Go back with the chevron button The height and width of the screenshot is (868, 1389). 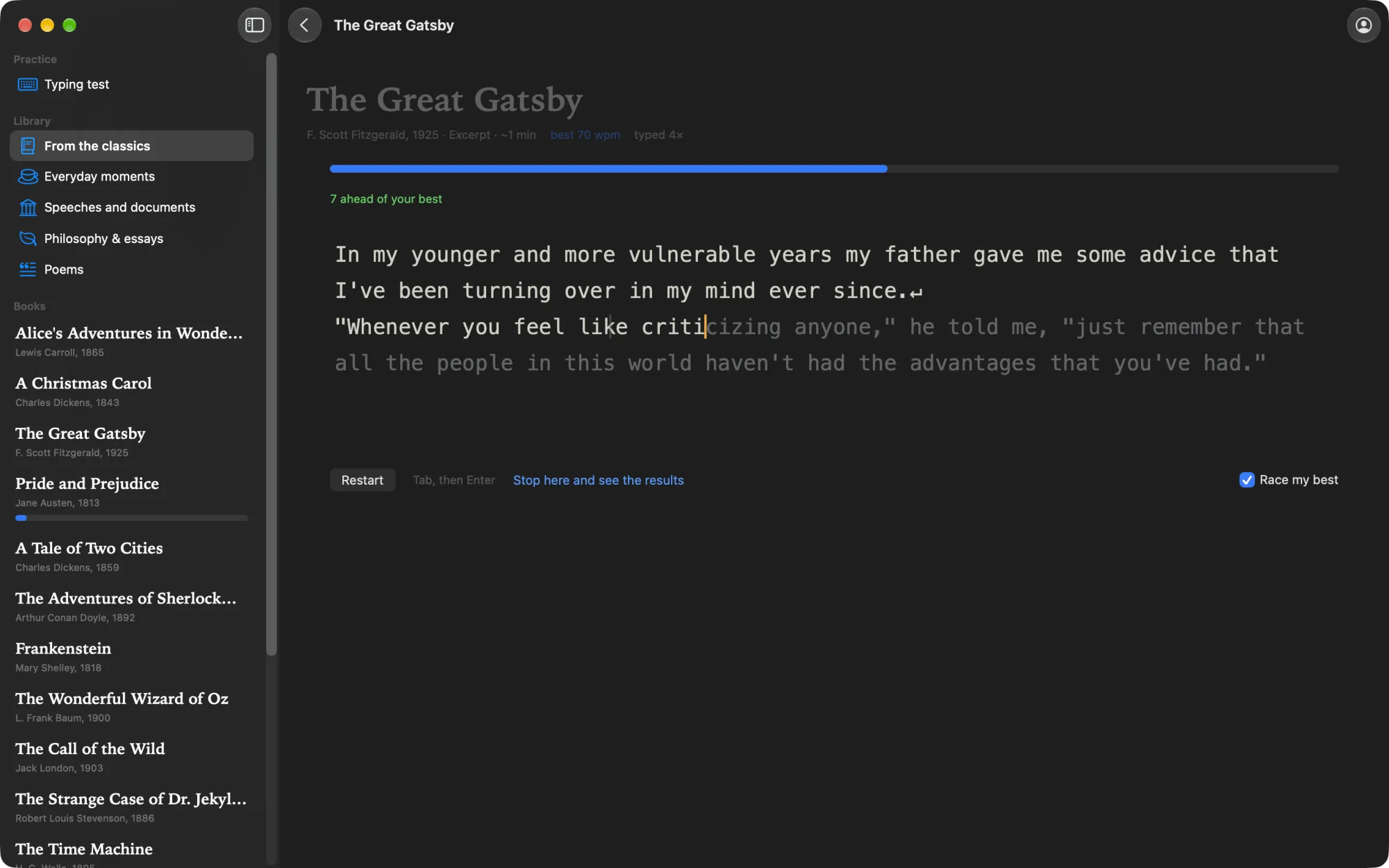point(304,25)
